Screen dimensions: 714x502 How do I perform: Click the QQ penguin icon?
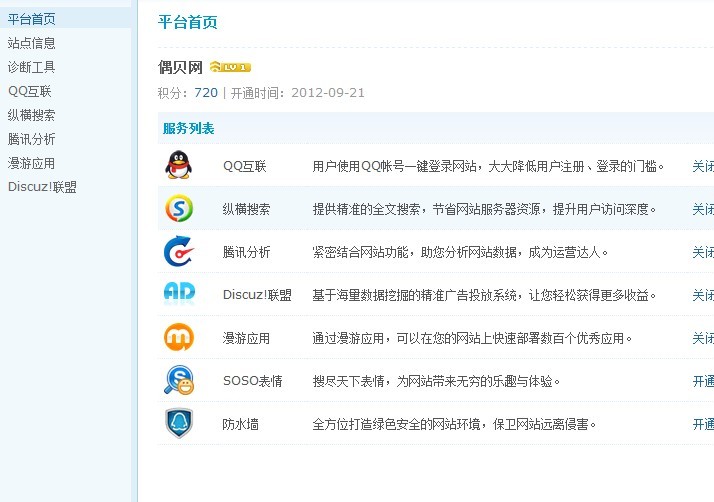178,165
